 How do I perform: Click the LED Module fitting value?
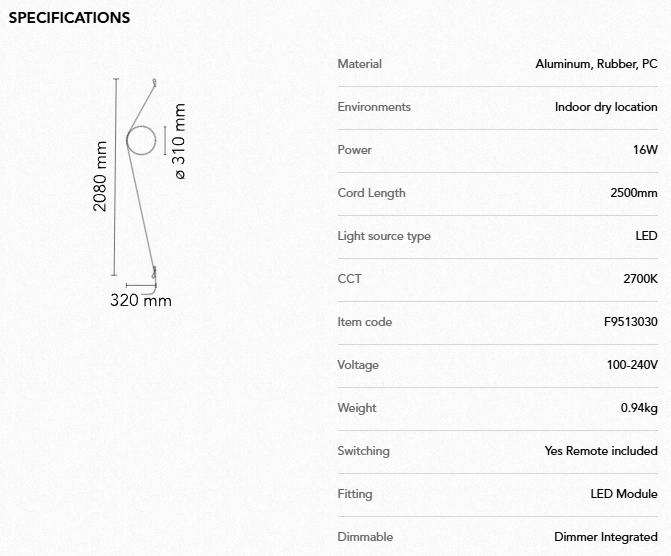[624, 494]
